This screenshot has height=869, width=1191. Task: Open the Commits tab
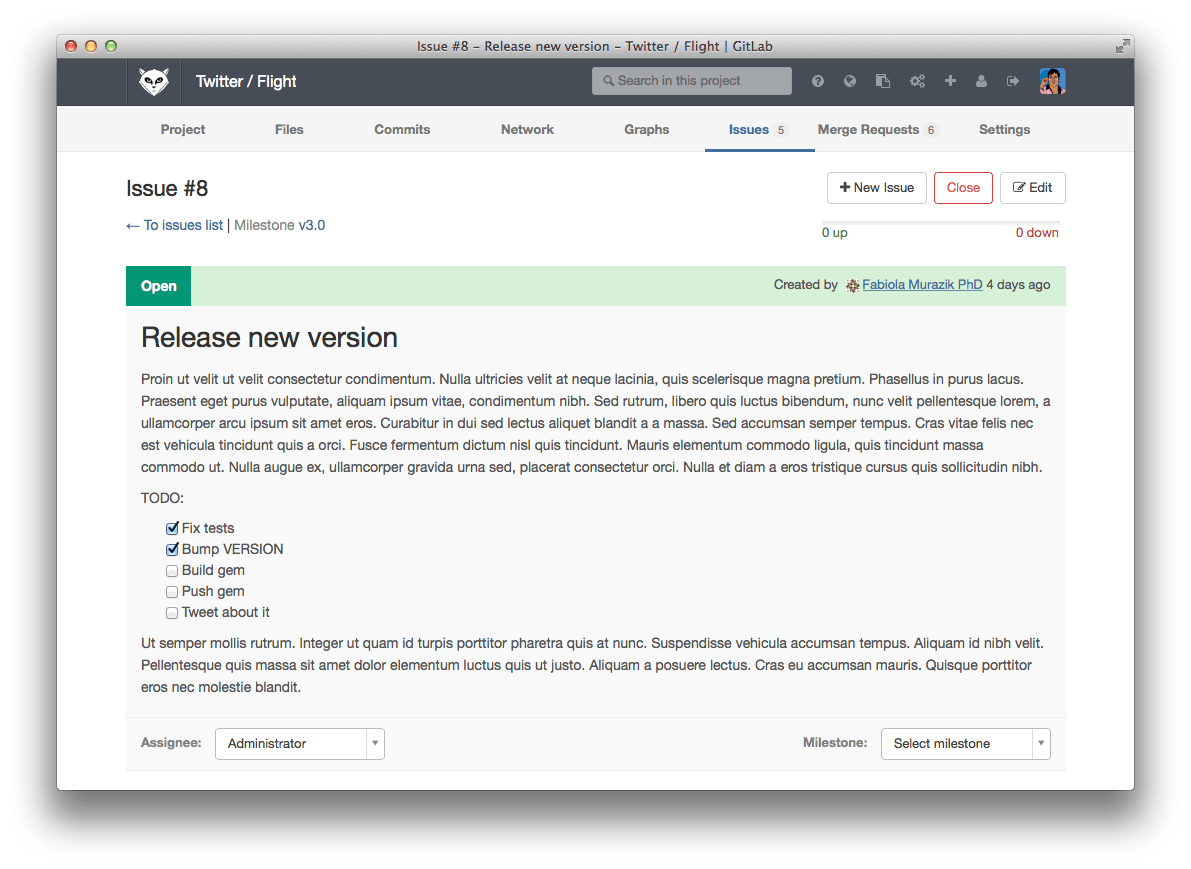point(402,130)
